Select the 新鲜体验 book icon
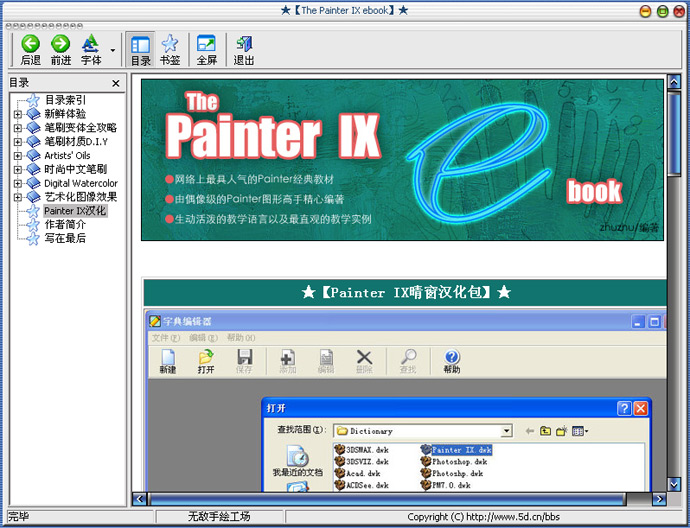690x528 pixels. click(33, 114)
